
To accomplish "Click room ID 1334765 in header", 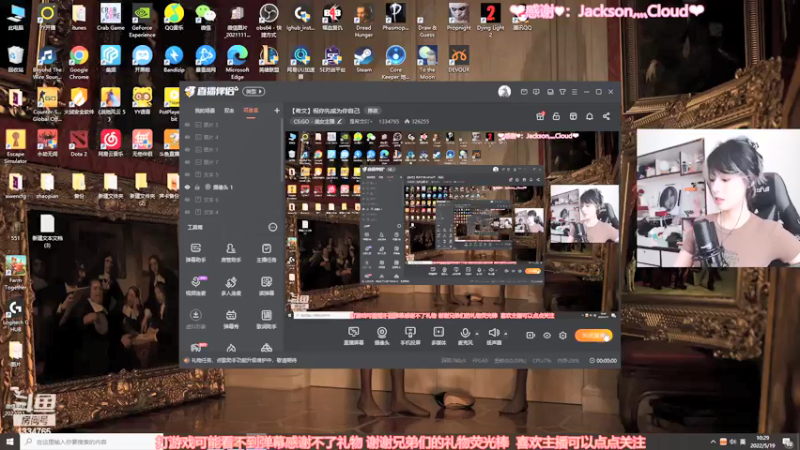I will [x=389, y=121].
